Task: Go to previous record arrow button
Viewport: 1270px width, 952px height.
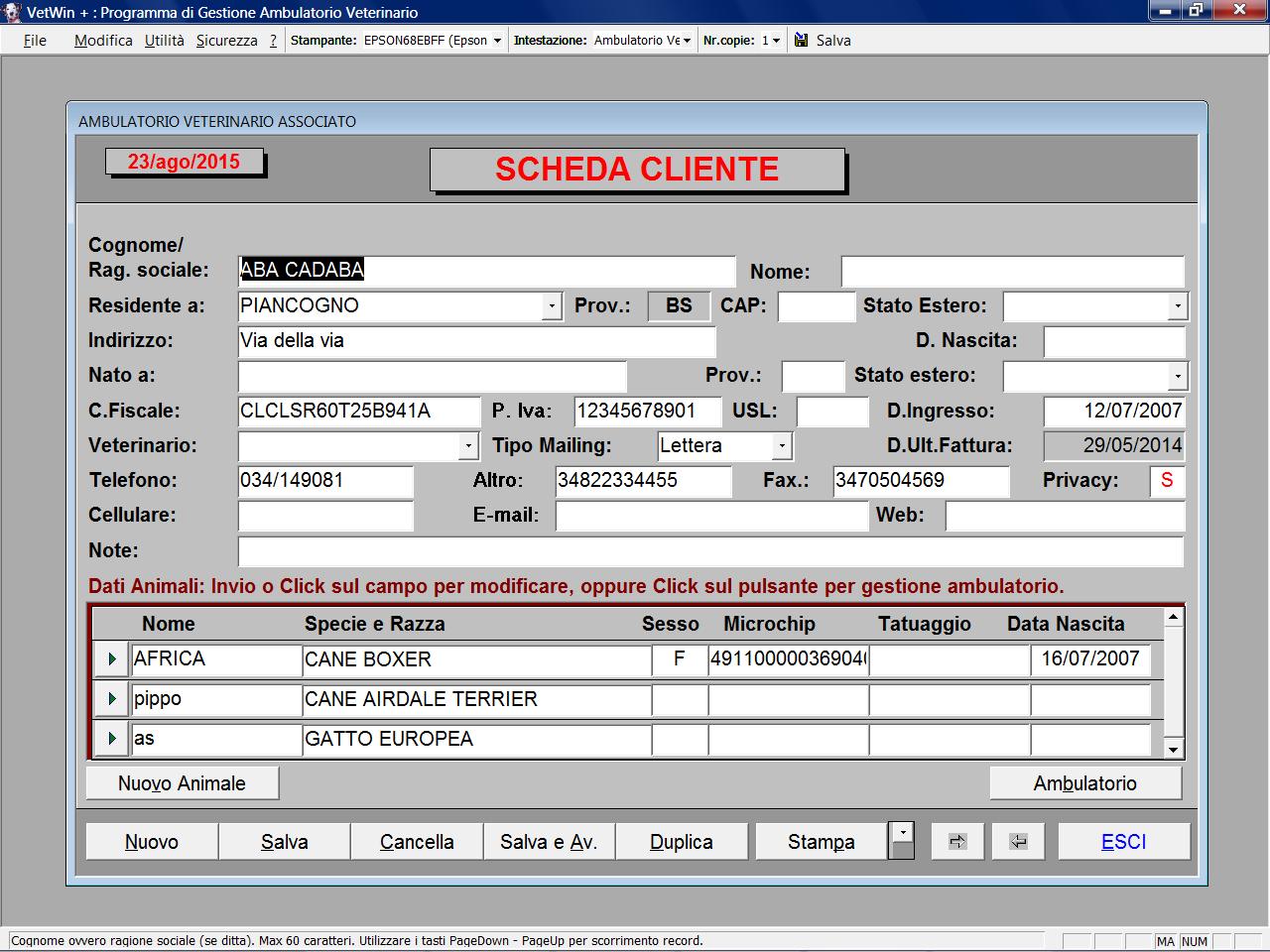Action: (x=1018, y=841)
